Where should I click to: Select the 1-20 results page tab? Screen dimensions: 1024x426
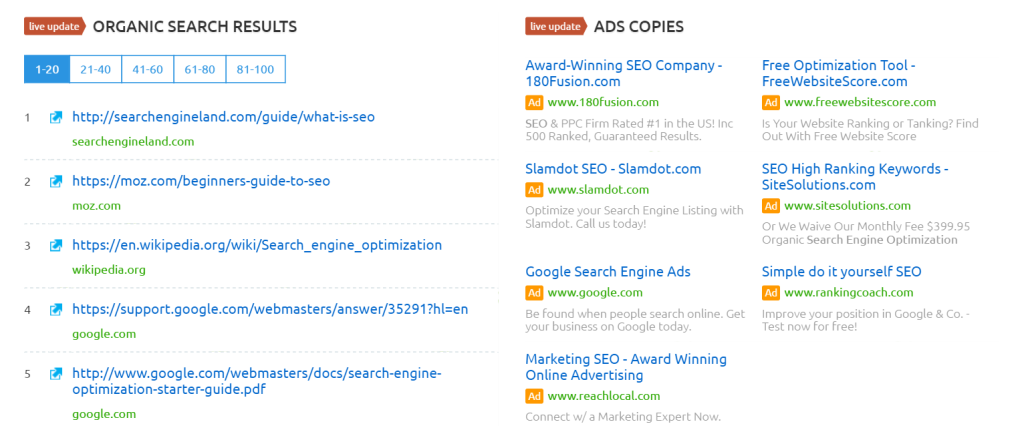47,69
